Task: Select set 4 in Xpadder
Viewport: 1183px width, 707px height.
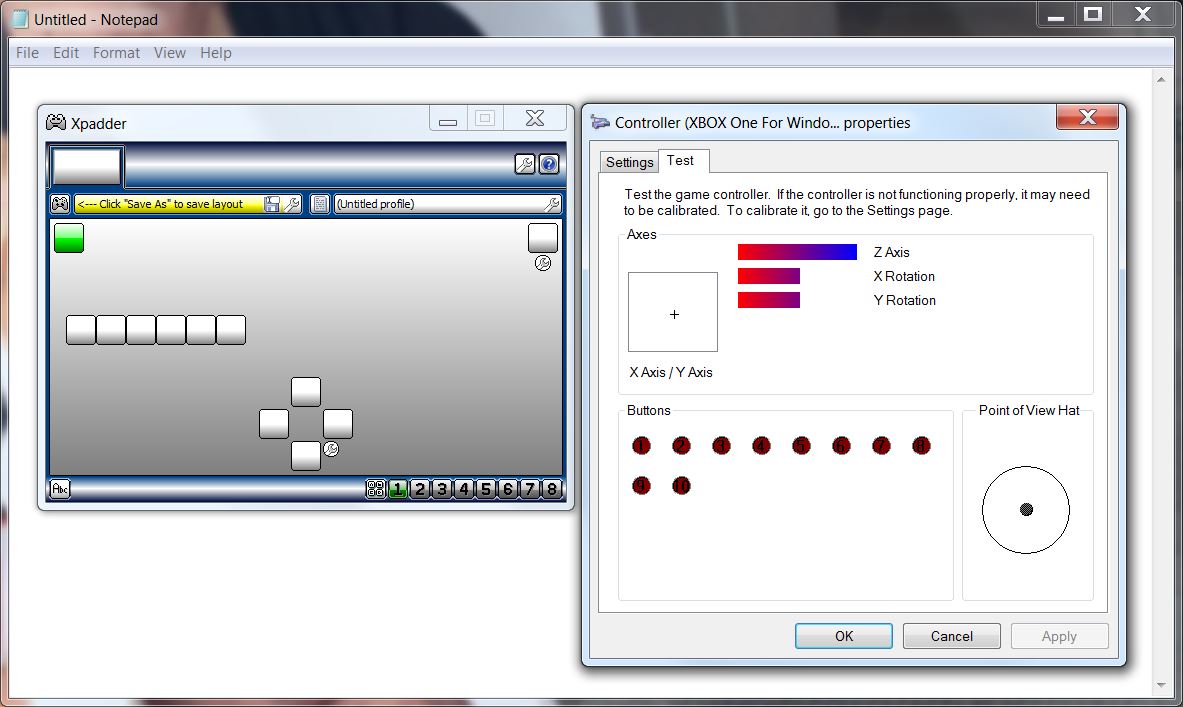Action: 464,489
